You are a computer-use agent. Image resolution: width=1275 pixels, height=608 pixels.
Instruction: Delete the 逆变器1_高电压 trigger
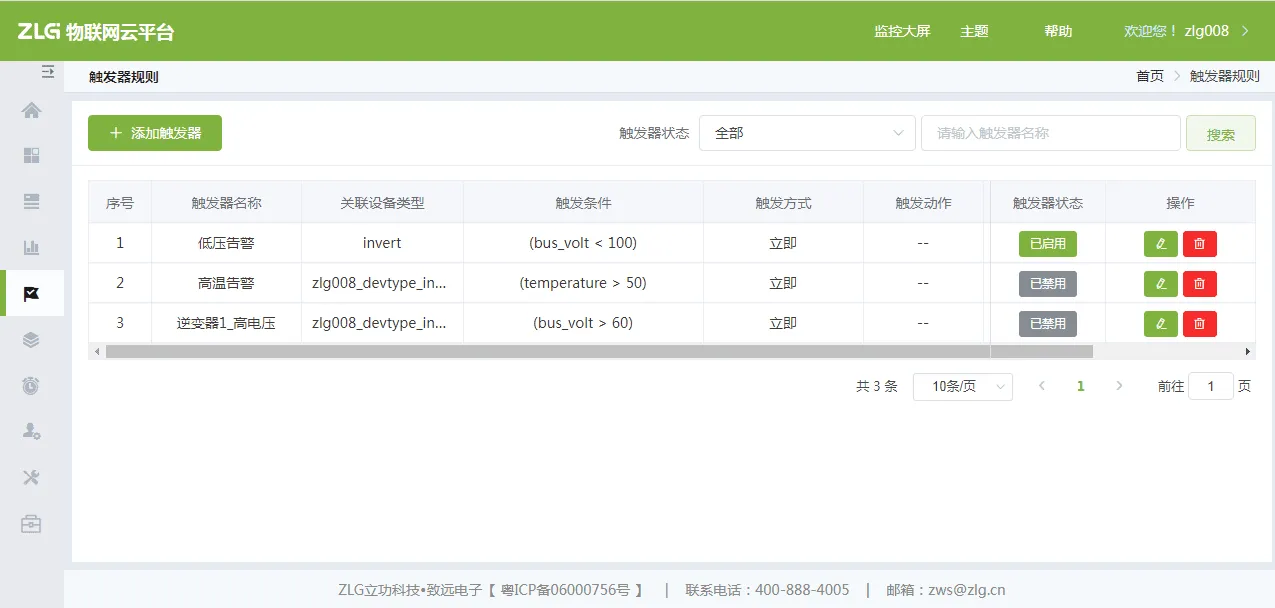pyautogui.click(x=1199, y=323)
